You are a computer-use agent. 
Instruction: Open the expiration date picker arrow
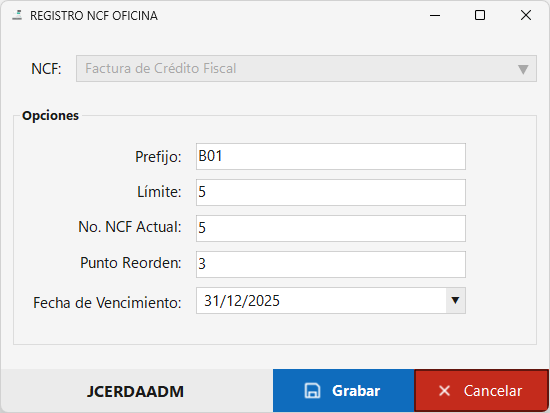(x=455, y=300)
